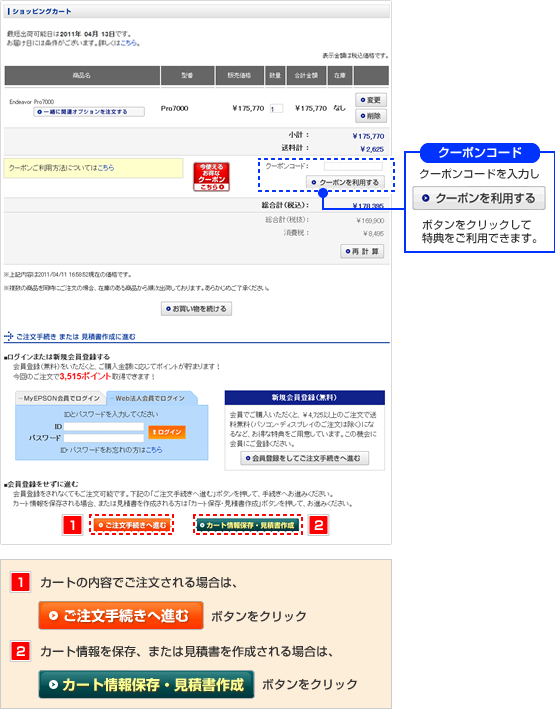This screenshot has width=555, height=709.
Task: Click the orange ログイン button
Action: (167, 432)
